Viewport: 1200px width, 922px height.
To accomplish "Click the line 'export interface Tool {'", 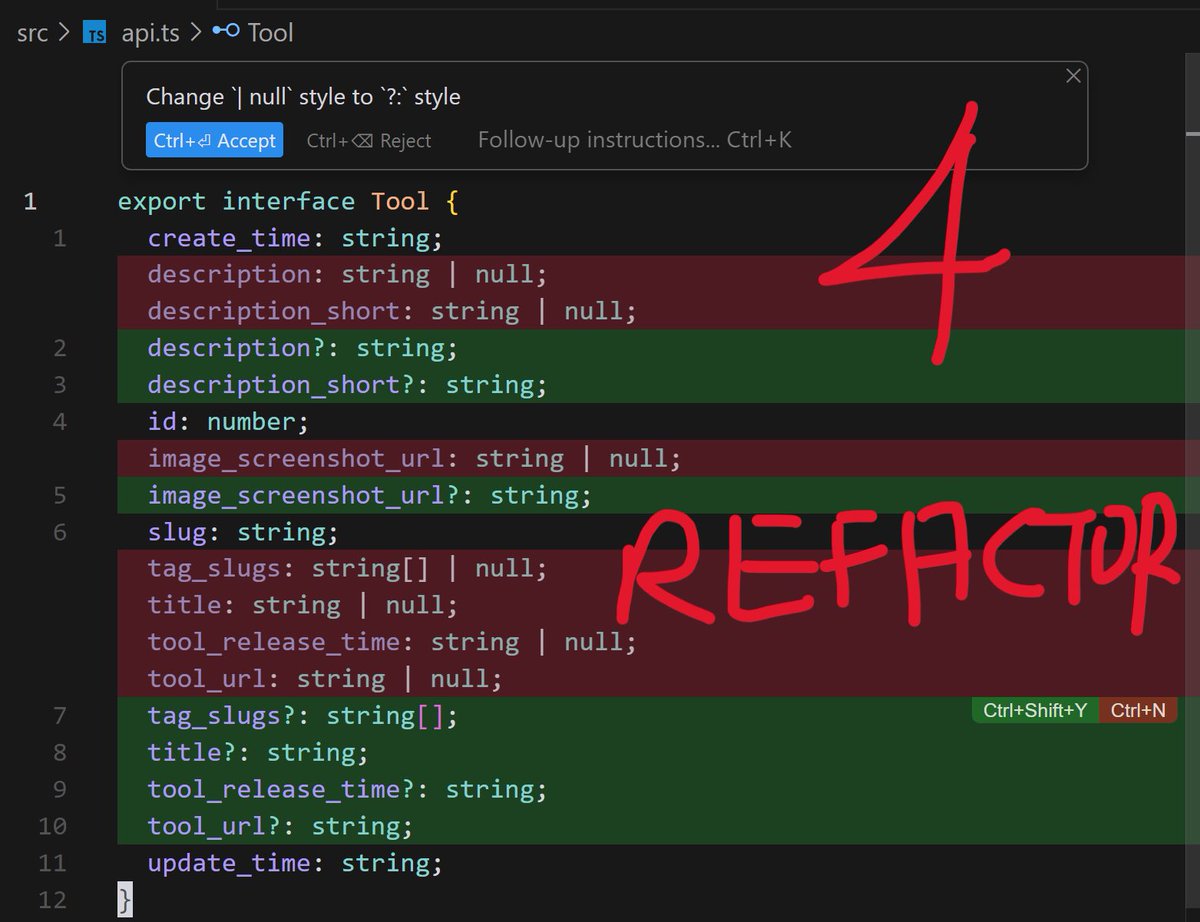I will click(x=288, y=201).
